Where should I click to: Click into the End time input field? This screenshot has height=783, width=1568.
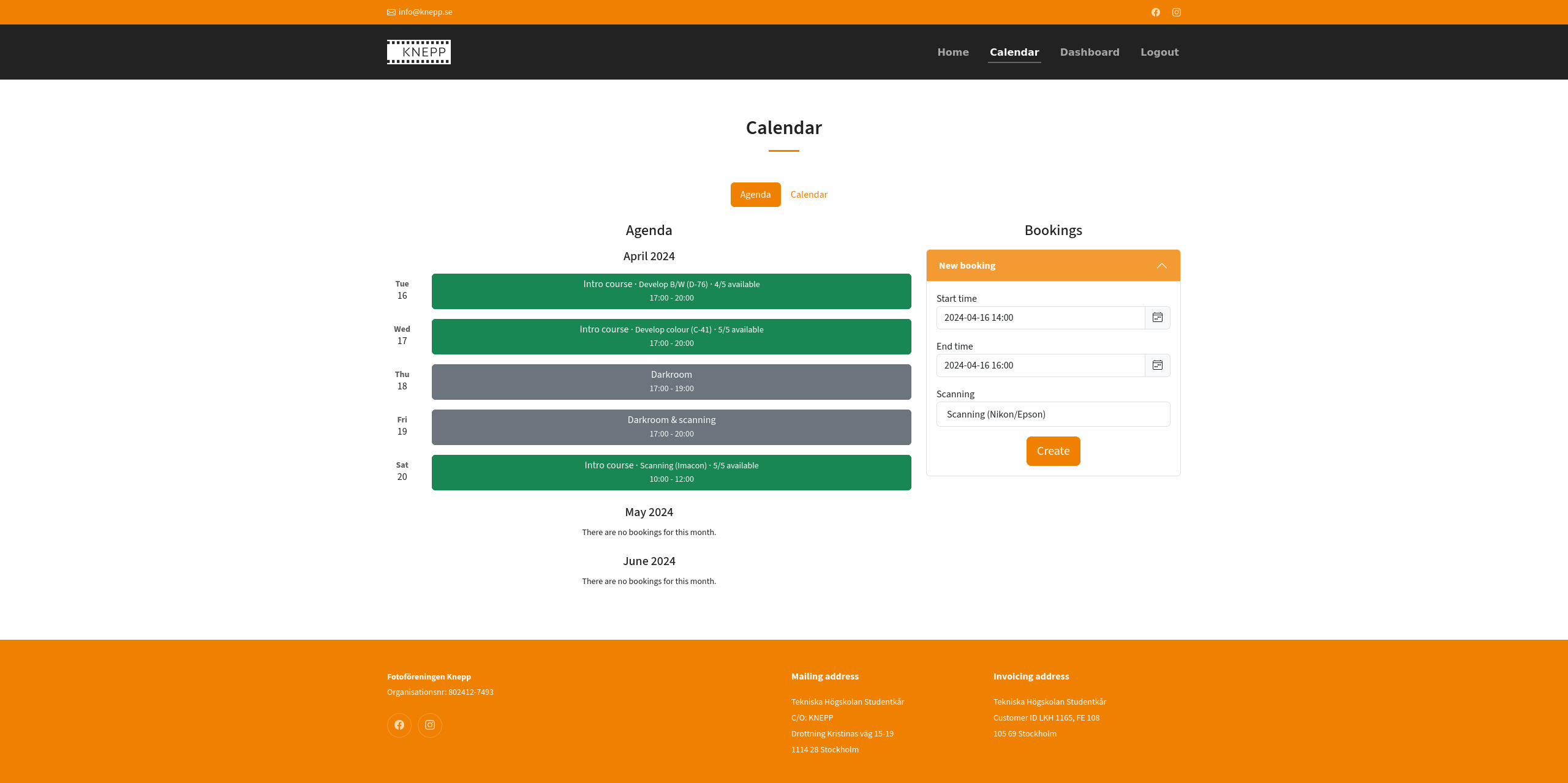1040,365
